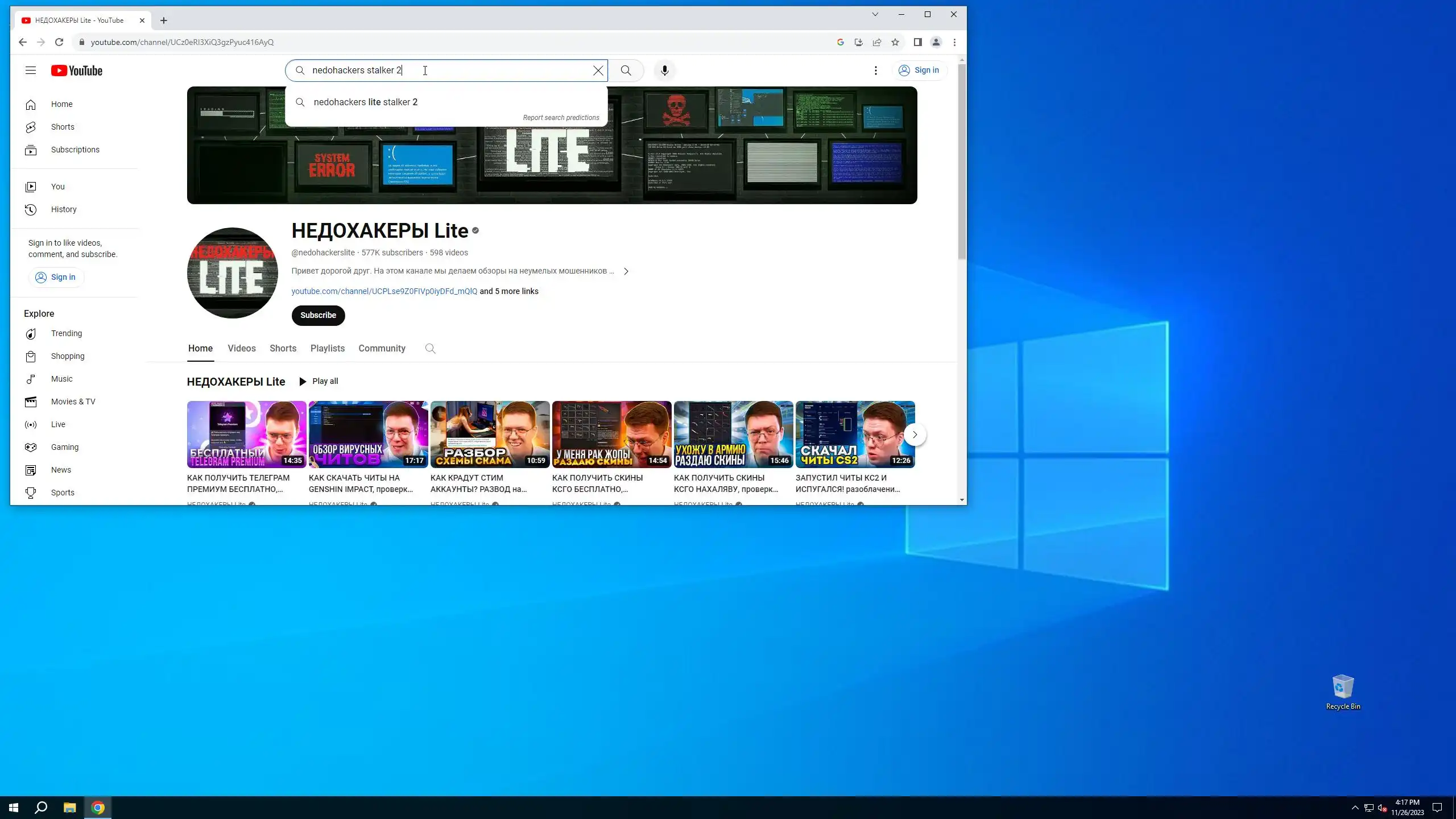Bookmark this page with star icon

pos(895,42)
